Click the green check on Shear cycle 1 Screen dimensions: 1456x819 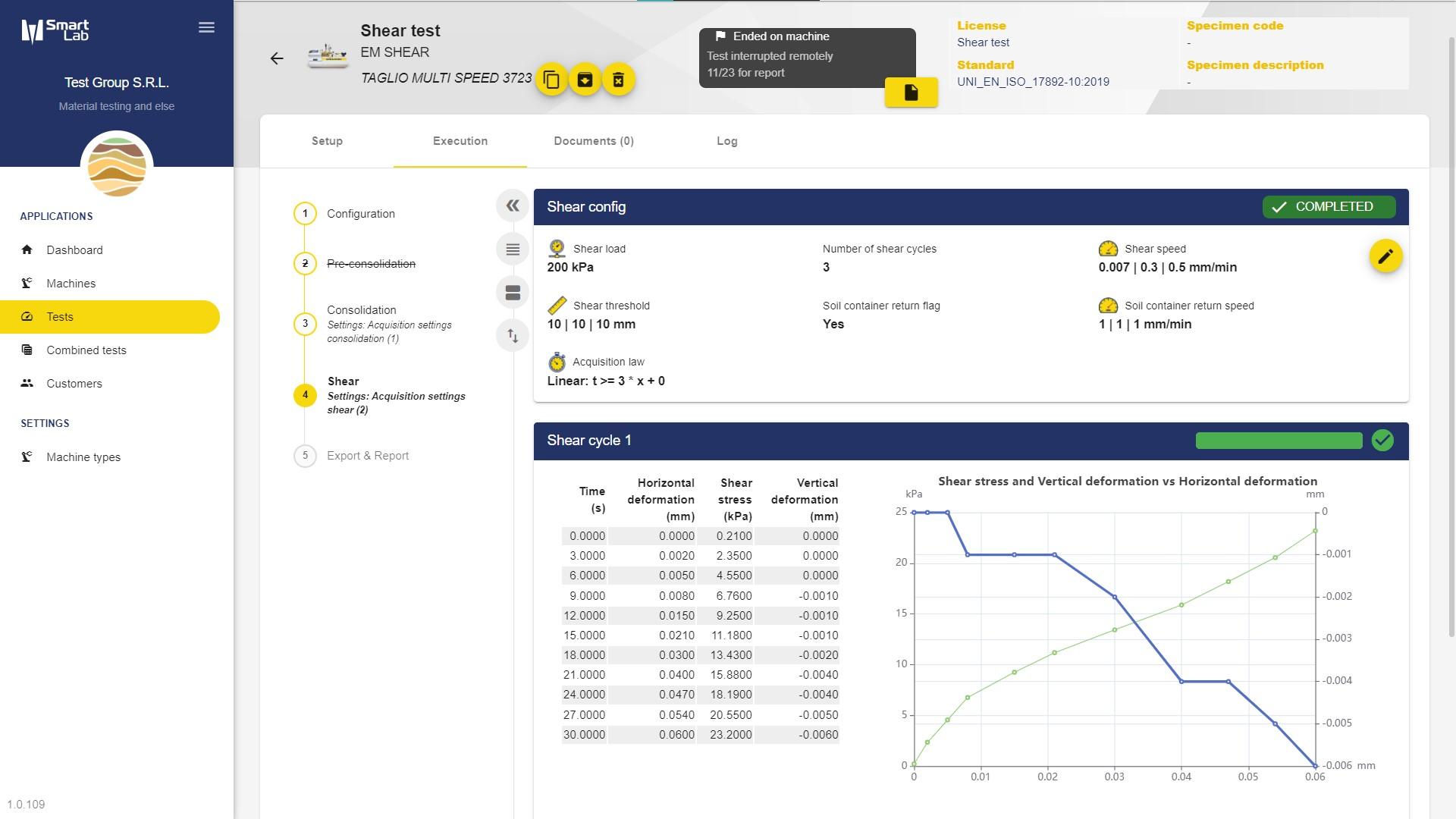coord(1382,441)
